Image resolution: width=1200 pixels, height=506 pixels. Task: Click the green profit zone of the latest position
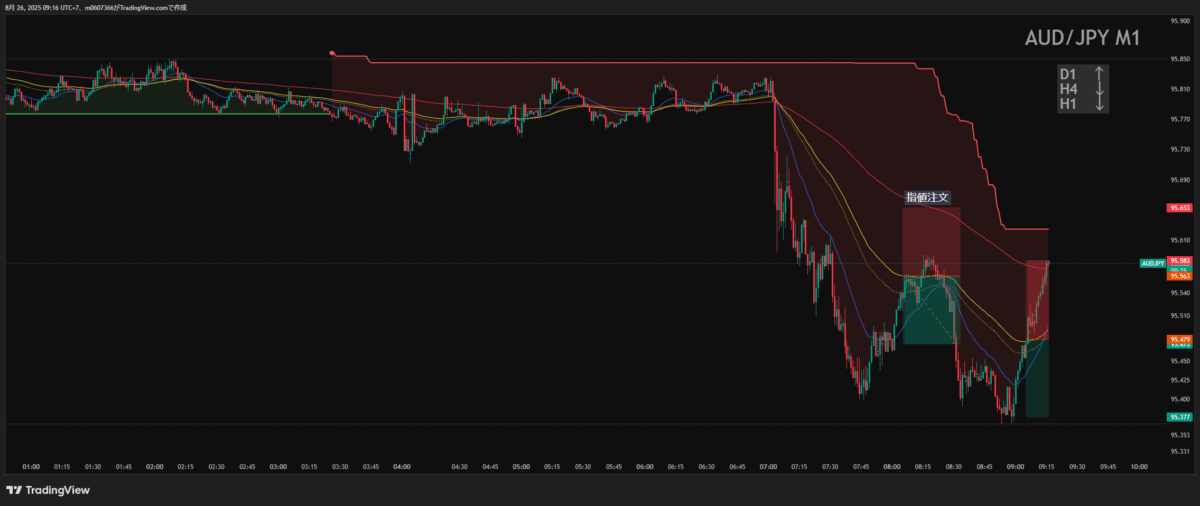[x=1037, y=380]
